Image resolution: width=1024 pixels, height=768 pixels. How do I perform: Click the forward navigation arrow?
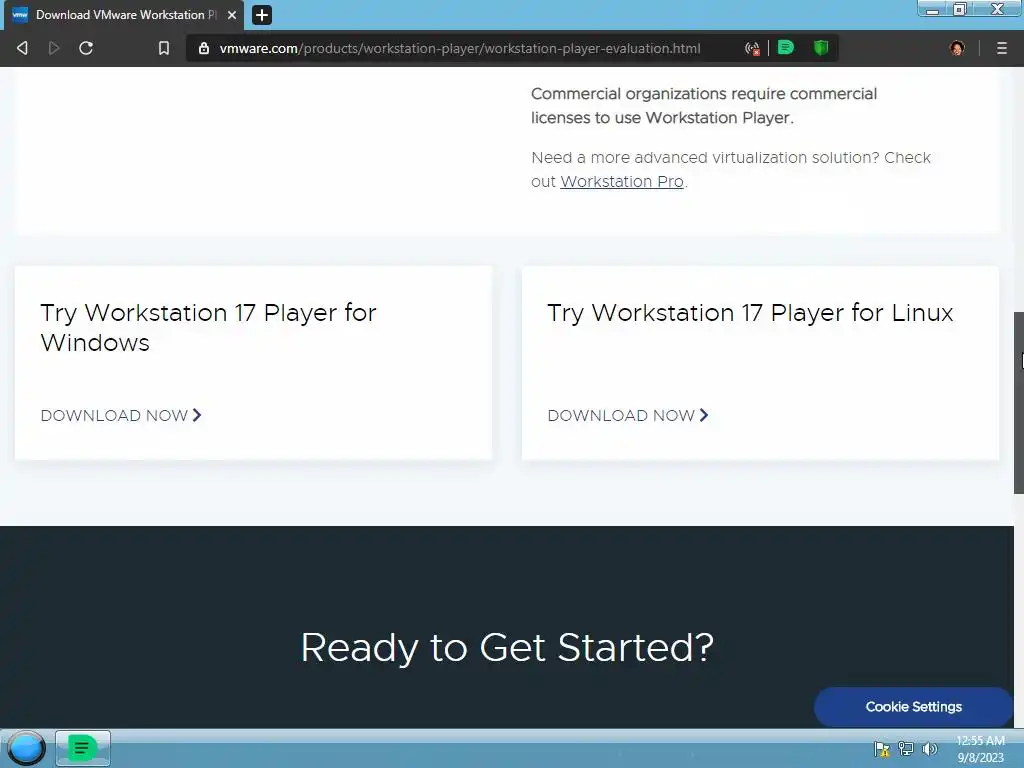click(54, 48)
